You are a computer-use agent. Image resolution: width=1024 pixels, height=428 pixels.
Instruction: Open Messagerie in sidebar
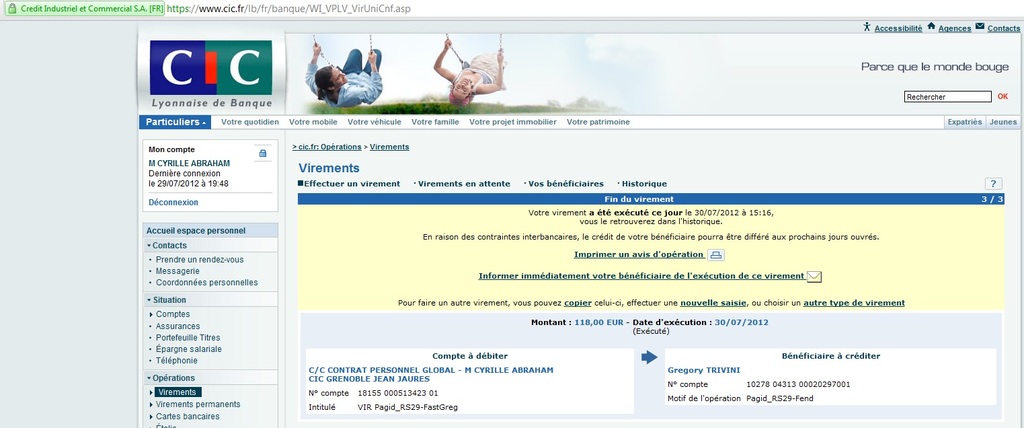pyautogui.click(x=178, y=271)
